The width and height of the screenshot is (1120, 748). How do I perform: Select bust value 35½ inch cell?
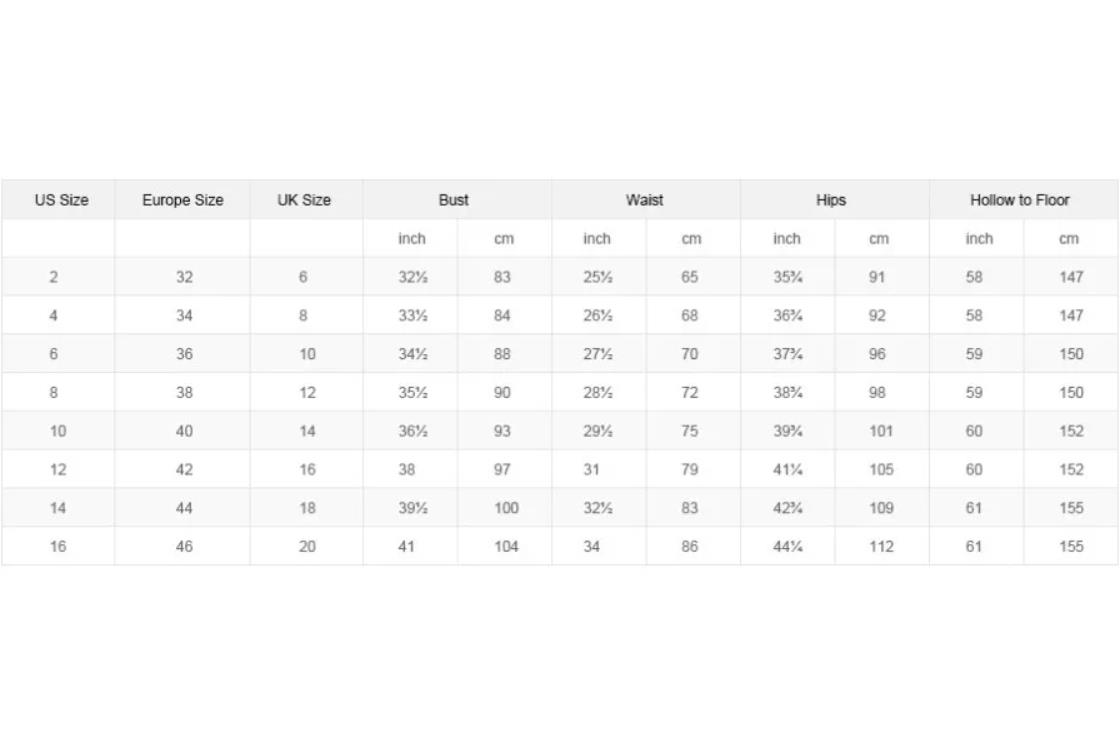410,393
